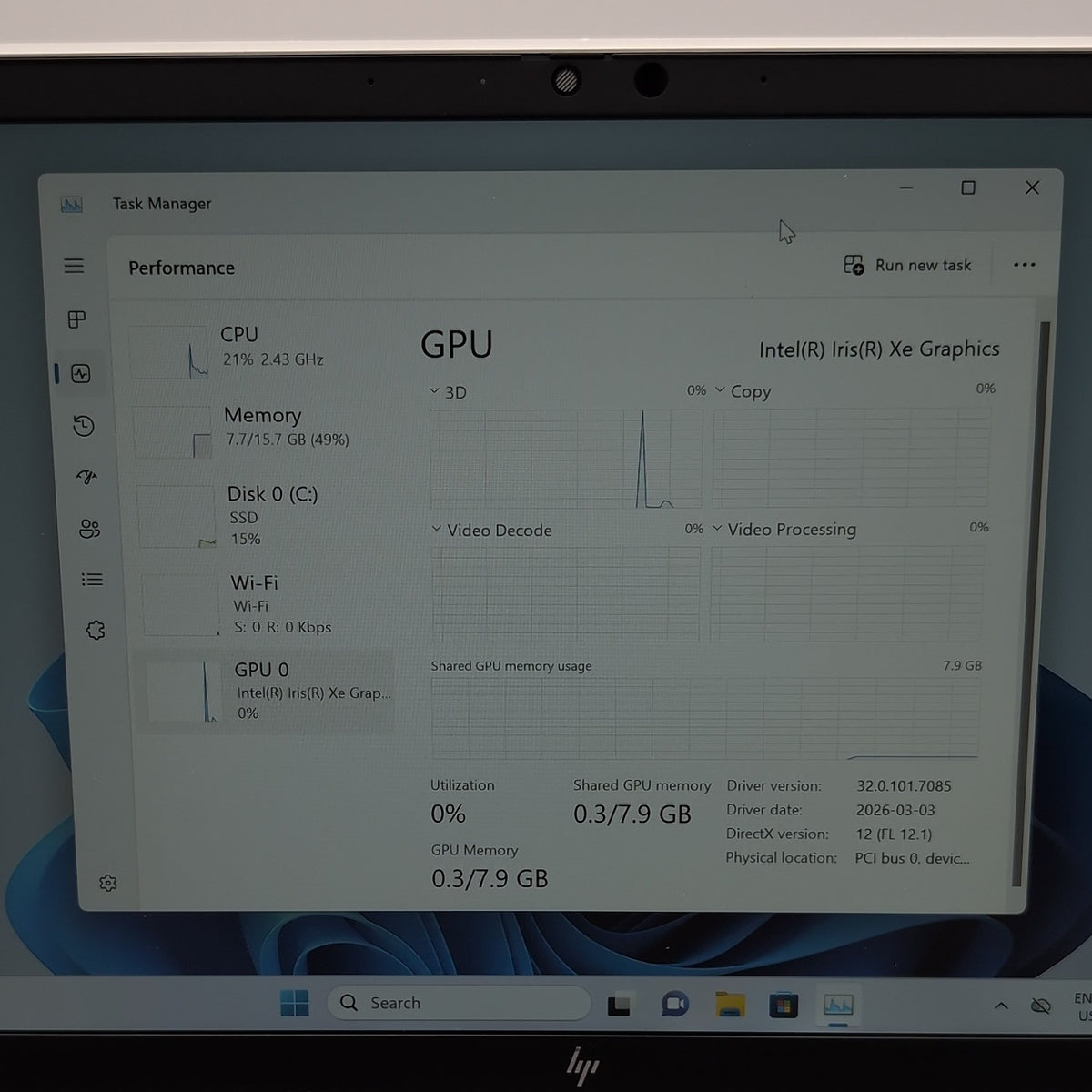Open the chat app on the taskbar

coord(674,1005)
